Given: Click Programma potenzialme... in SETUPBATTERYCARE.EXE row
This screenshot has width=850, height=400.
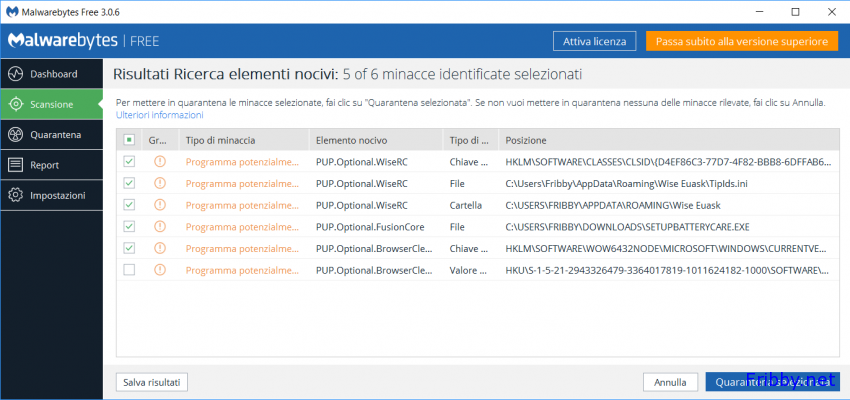Looking at the screenshot, I should click(242, 227).
